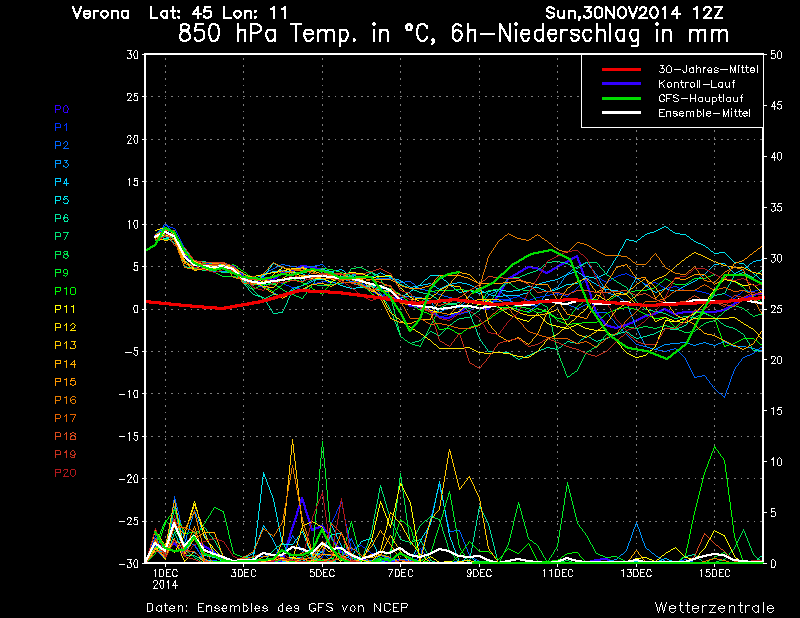This screenshot has width=800, height=618.
Task: Open the Wetterzentrale watermark link
Action: pyautogui.click(x=714, y=607)
